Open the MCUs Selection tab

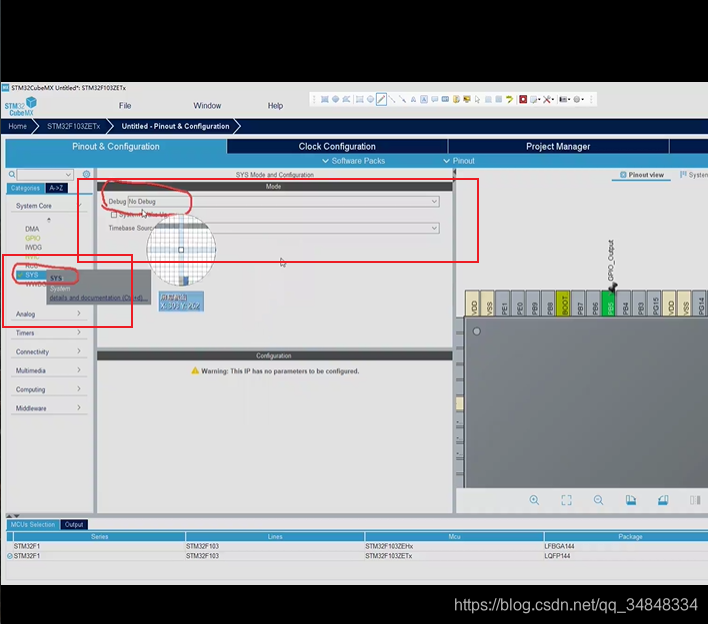[x=33, y=525]
